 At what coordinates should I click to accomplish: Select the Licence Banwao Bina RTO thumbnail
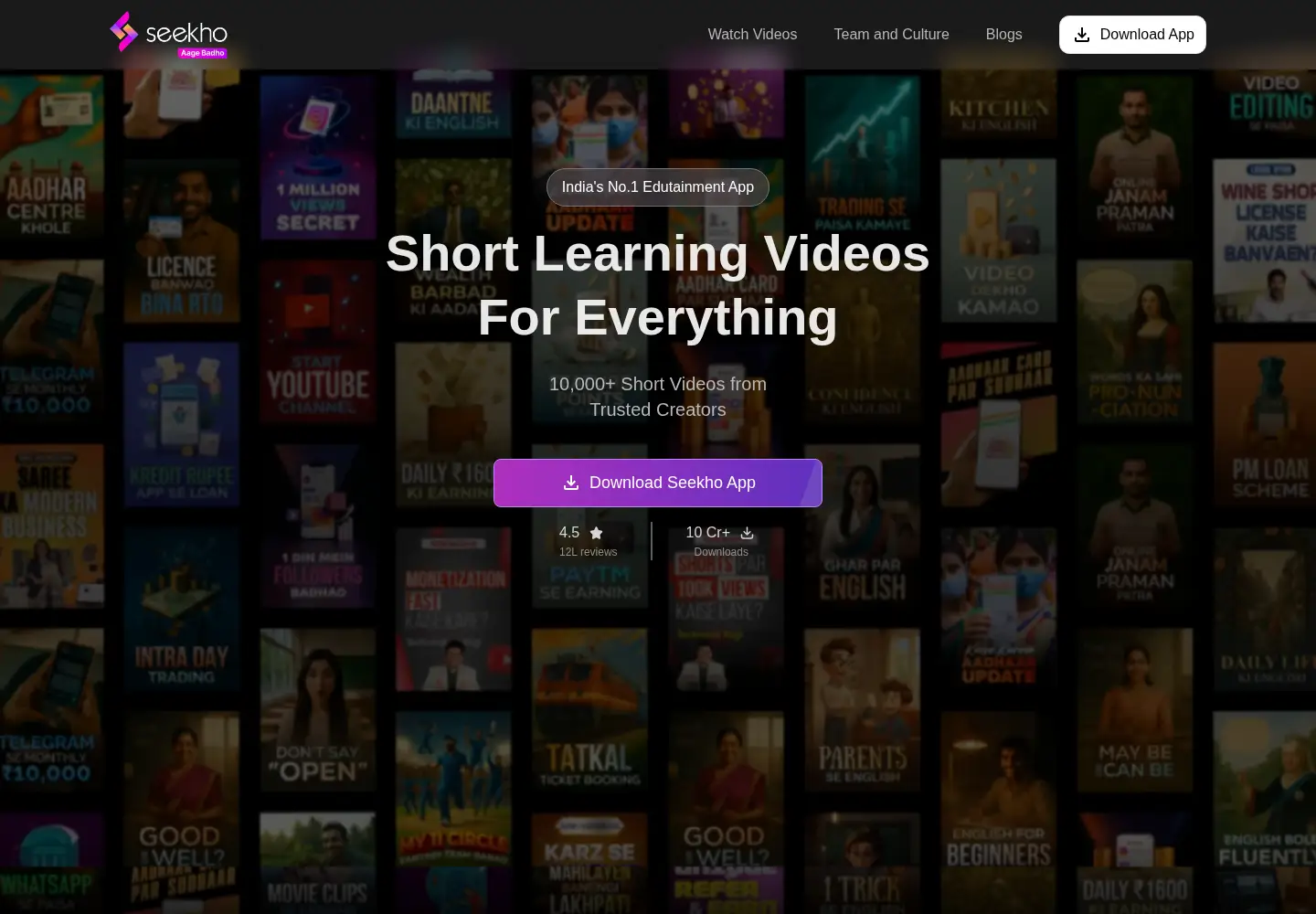pyautogui.click(x=182, y=241)
